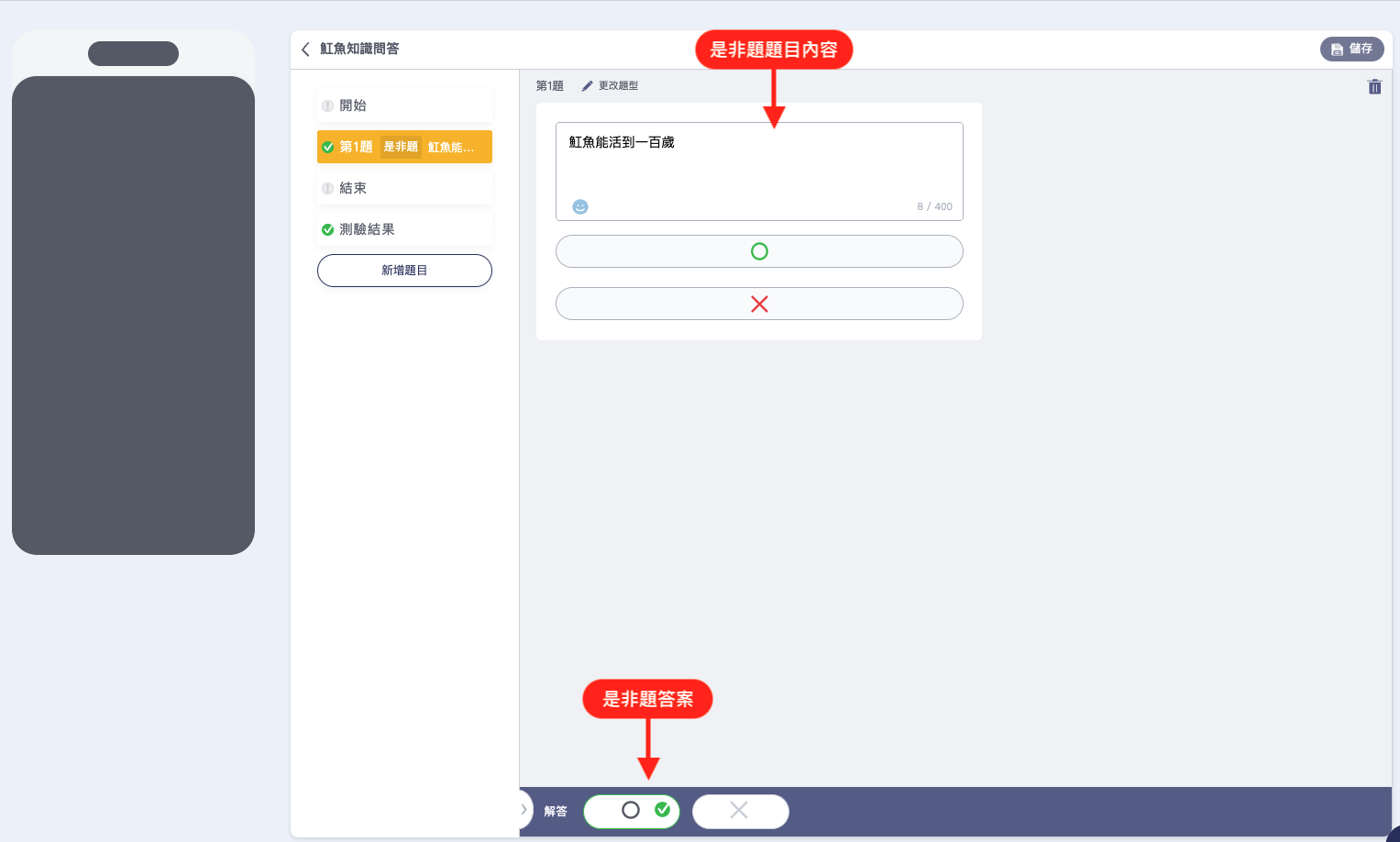Click the pencil icon for 更改題型

pos(588,86)
